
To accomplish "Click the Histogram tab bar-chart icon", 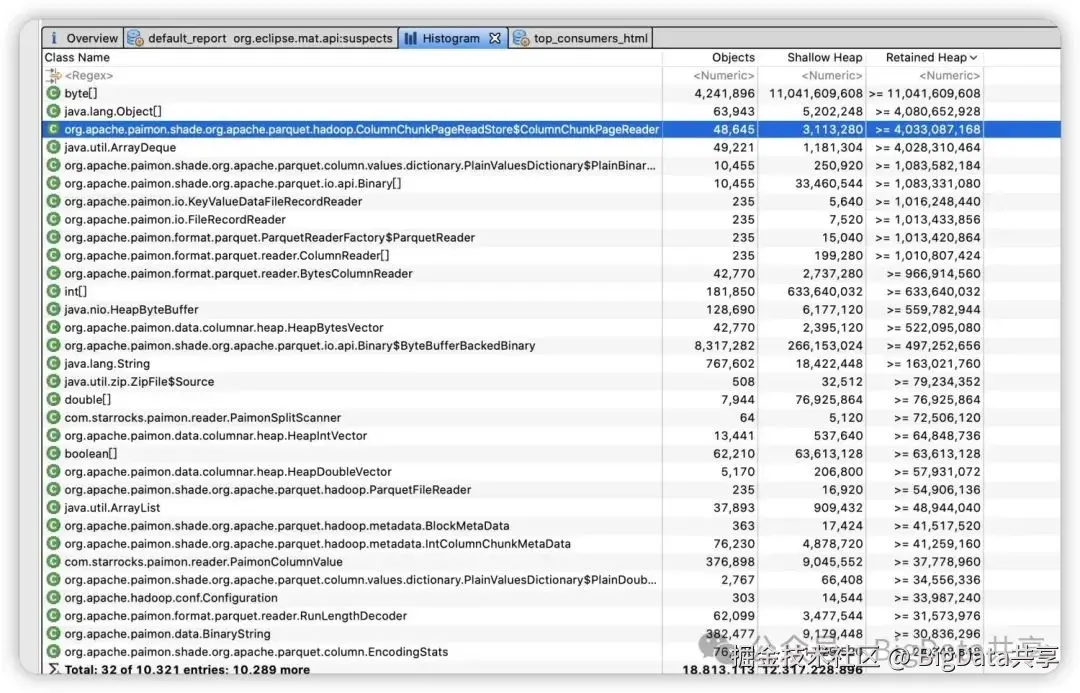I will [411, 39].
